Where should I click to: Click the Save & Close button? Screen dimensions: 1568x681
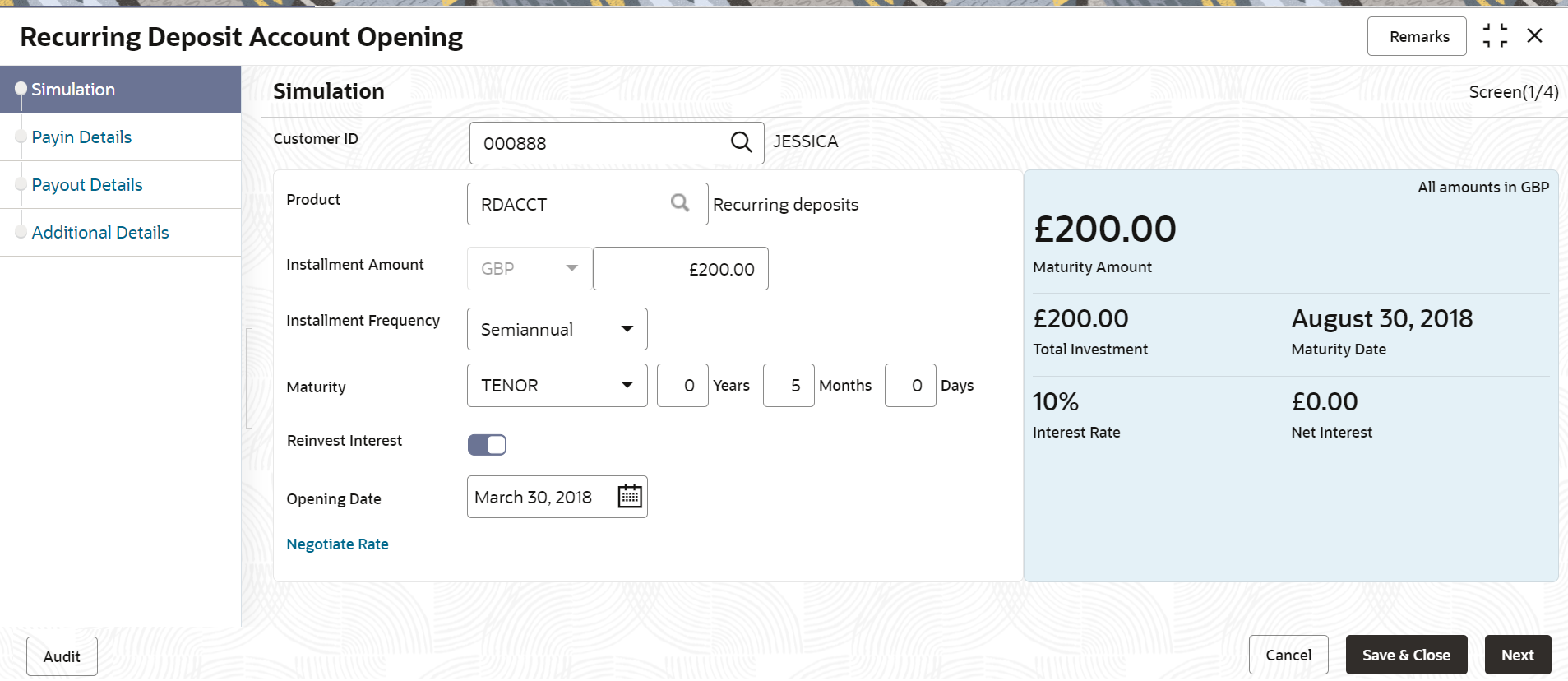(1406, 656)
